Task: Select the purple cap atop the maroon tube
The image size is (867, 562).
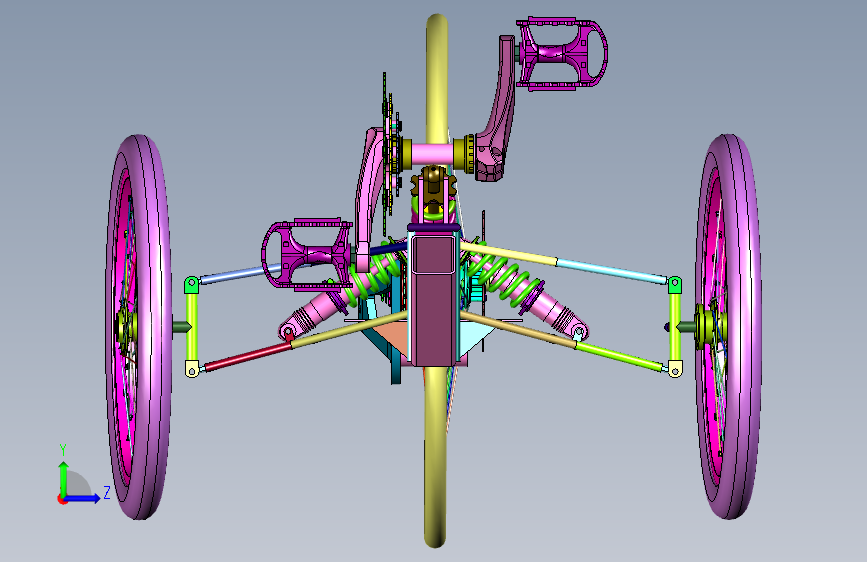Action: coord(434,227)
